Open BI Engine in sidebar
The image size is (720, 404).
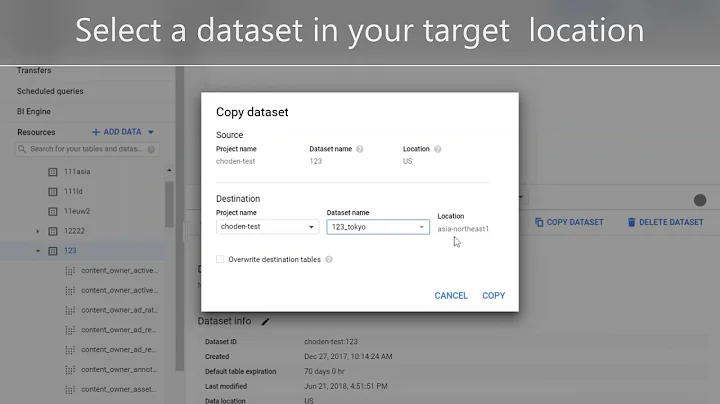point(34,112)
